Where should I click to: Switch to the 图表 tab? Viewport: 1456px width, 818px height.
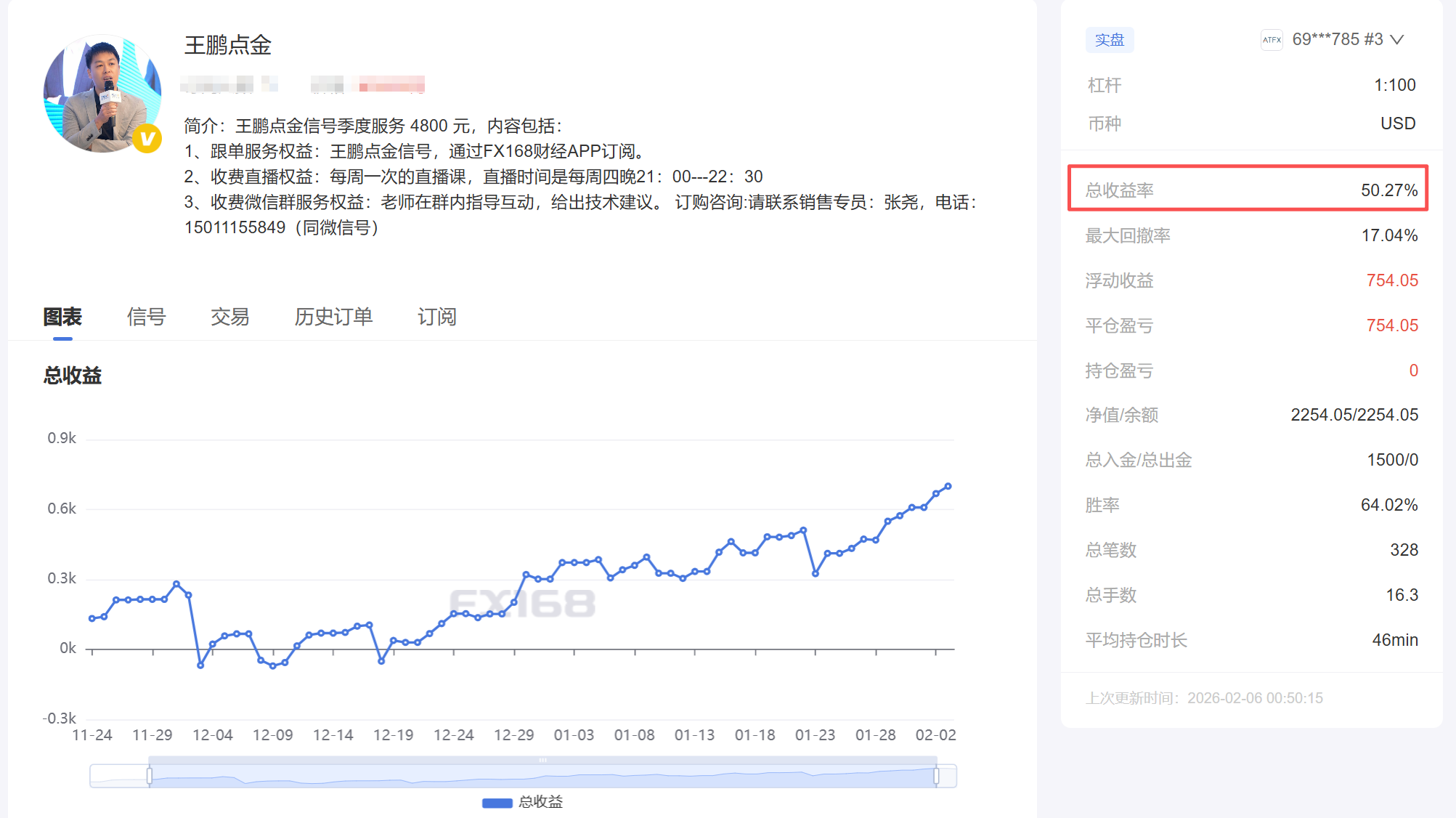(62, 317)
